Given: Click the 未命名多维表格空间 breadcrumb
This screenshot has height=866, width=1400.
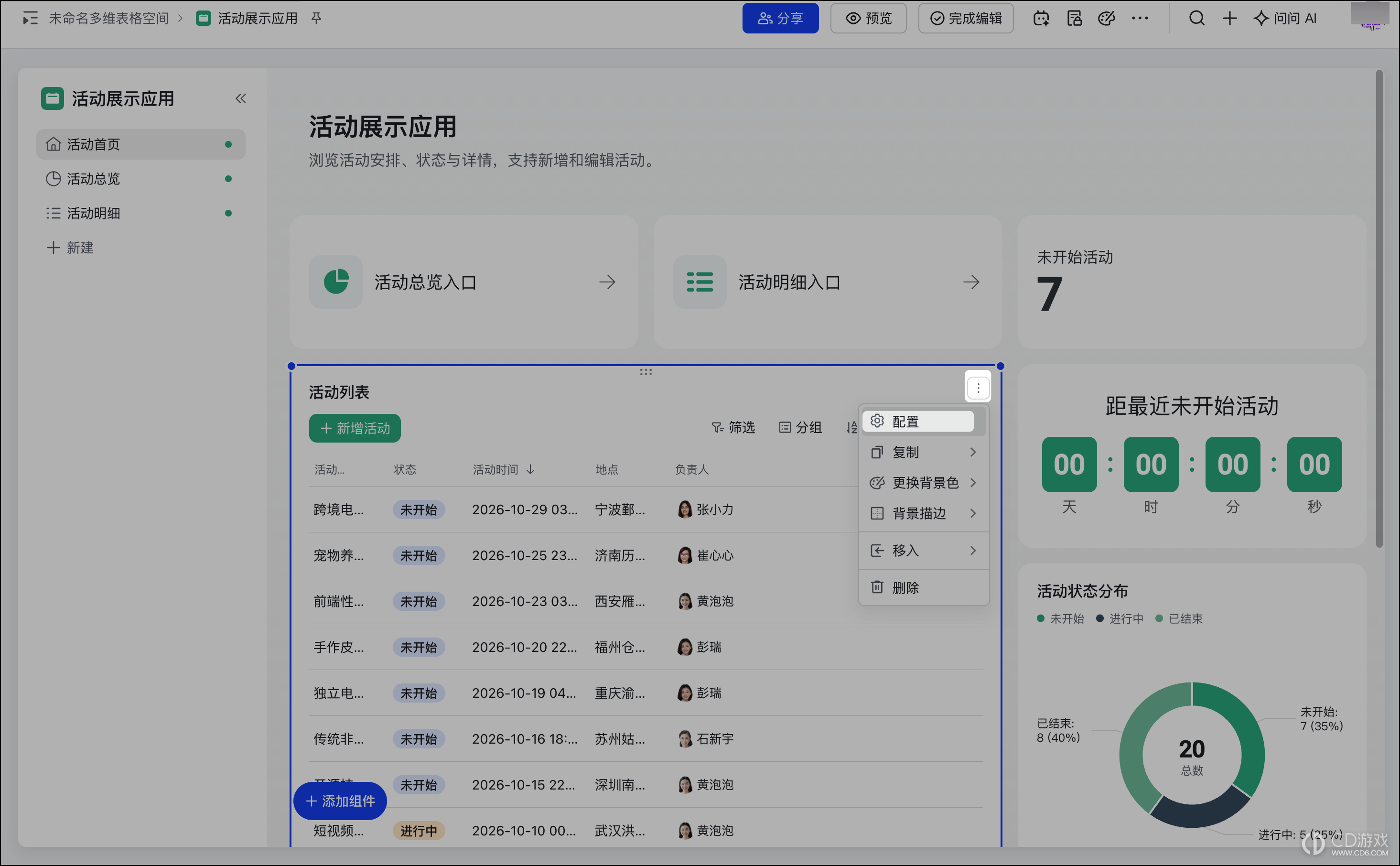Looking at the screenshot, I should 109,18.
